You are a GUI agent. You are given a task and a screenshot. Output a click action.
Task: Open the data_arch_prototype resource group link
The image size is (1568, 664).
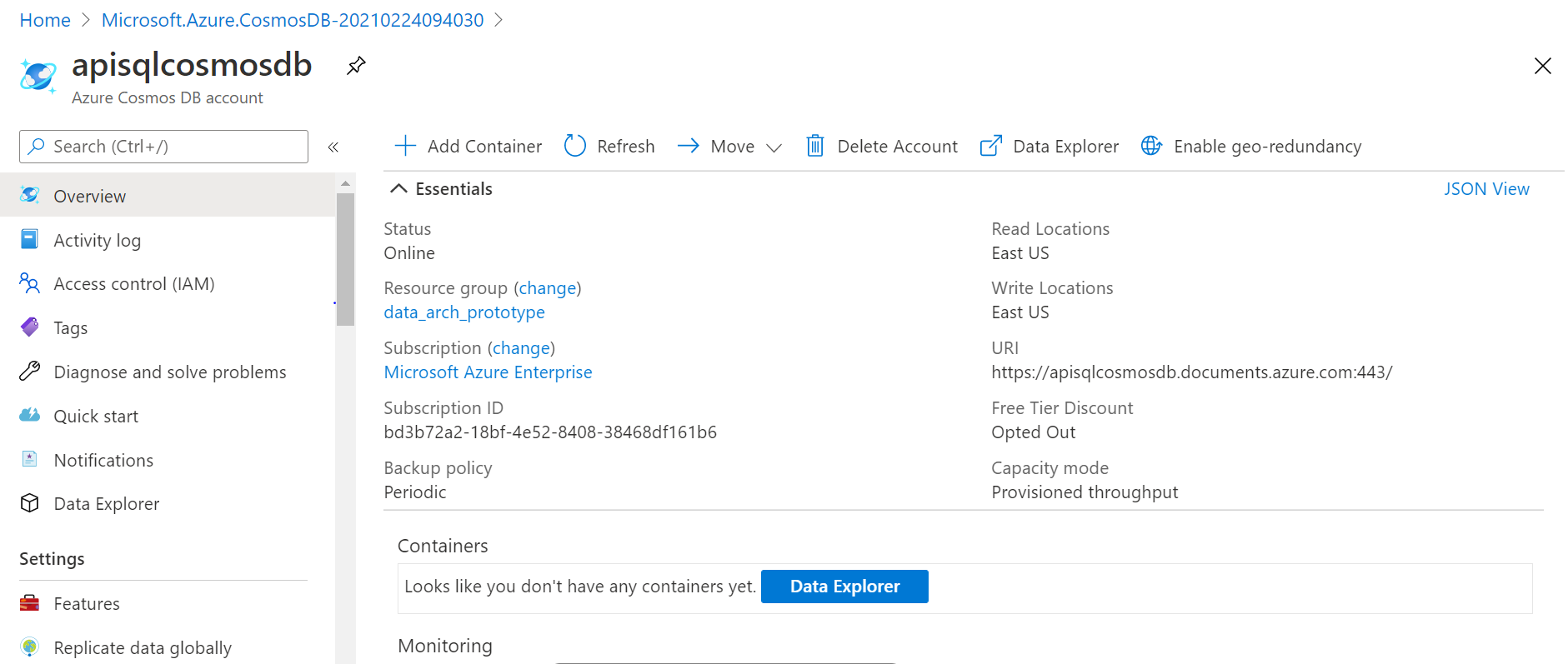[463, 312]
